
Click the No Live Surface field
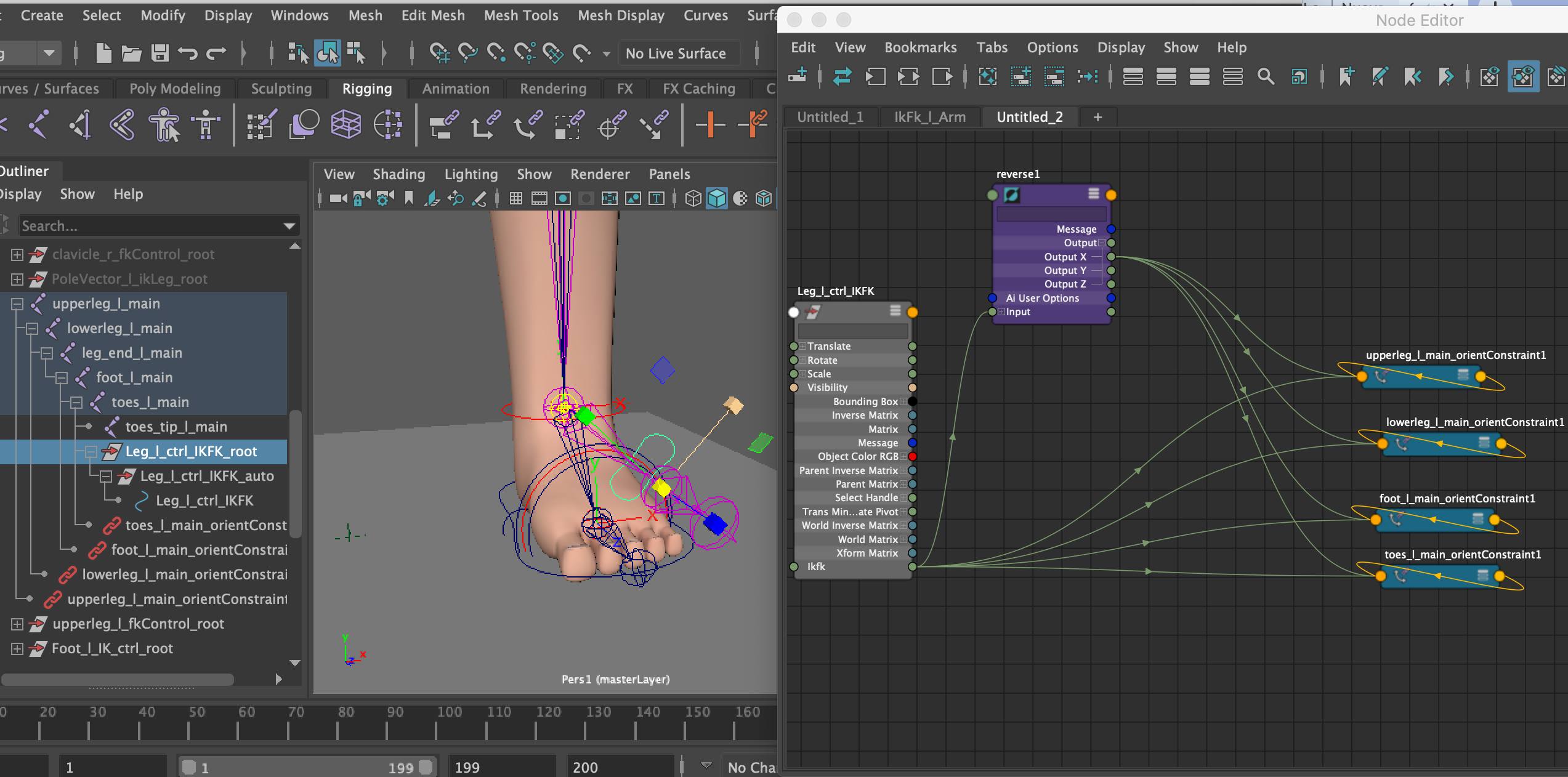coord(676,54)
